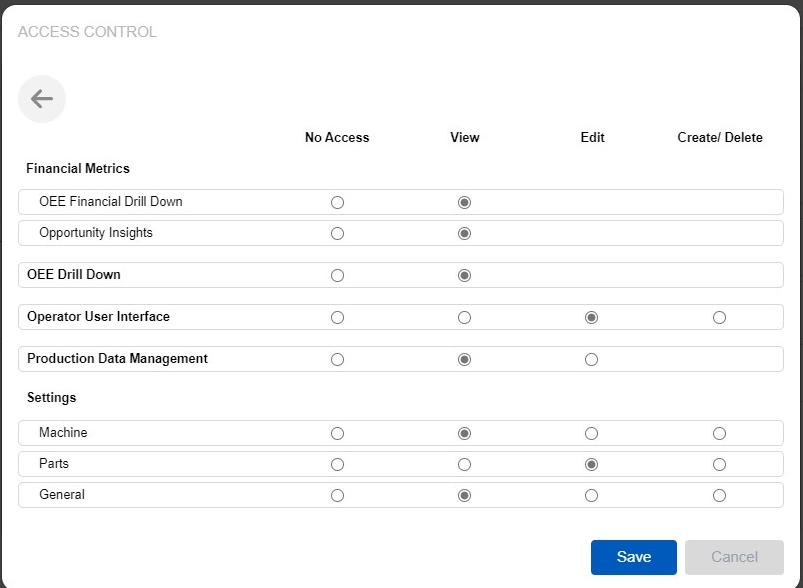The width and height of the screenshot is (803, 588).
Task: Select View for the Parts setting
Action: pos(464,464)
